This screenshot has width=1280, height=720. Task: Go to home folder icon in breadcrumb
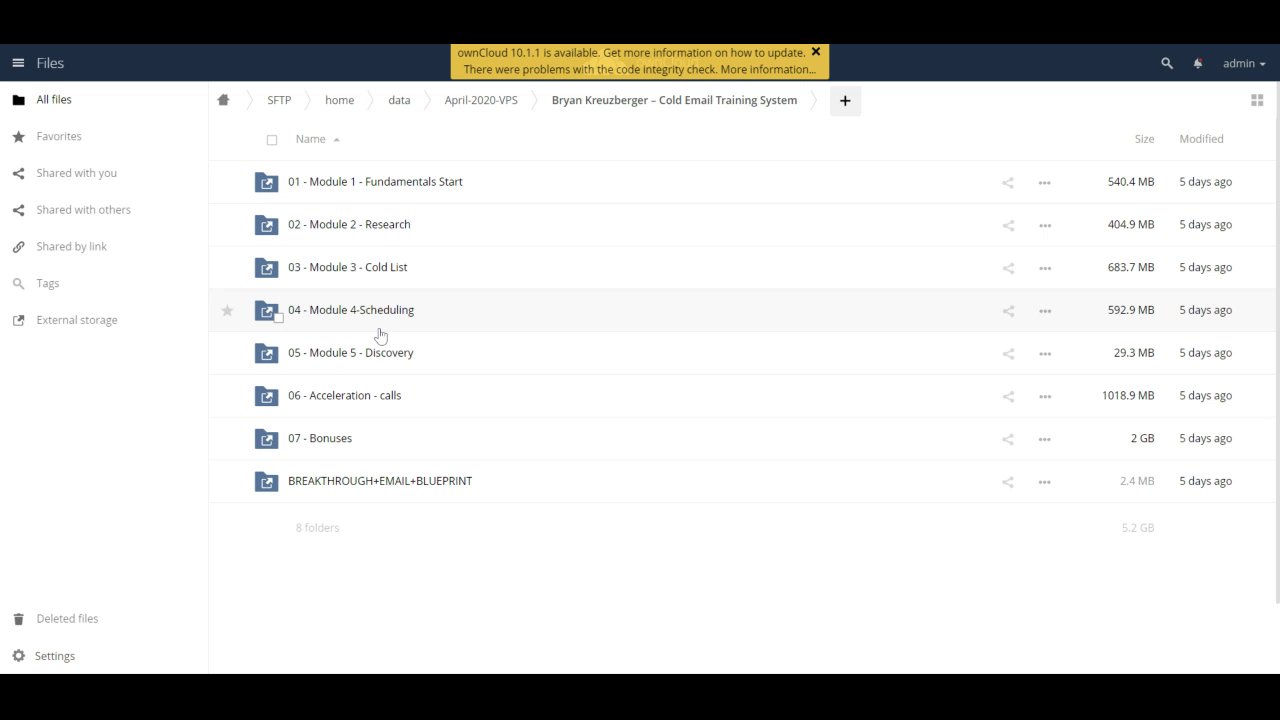pos(223,100)
